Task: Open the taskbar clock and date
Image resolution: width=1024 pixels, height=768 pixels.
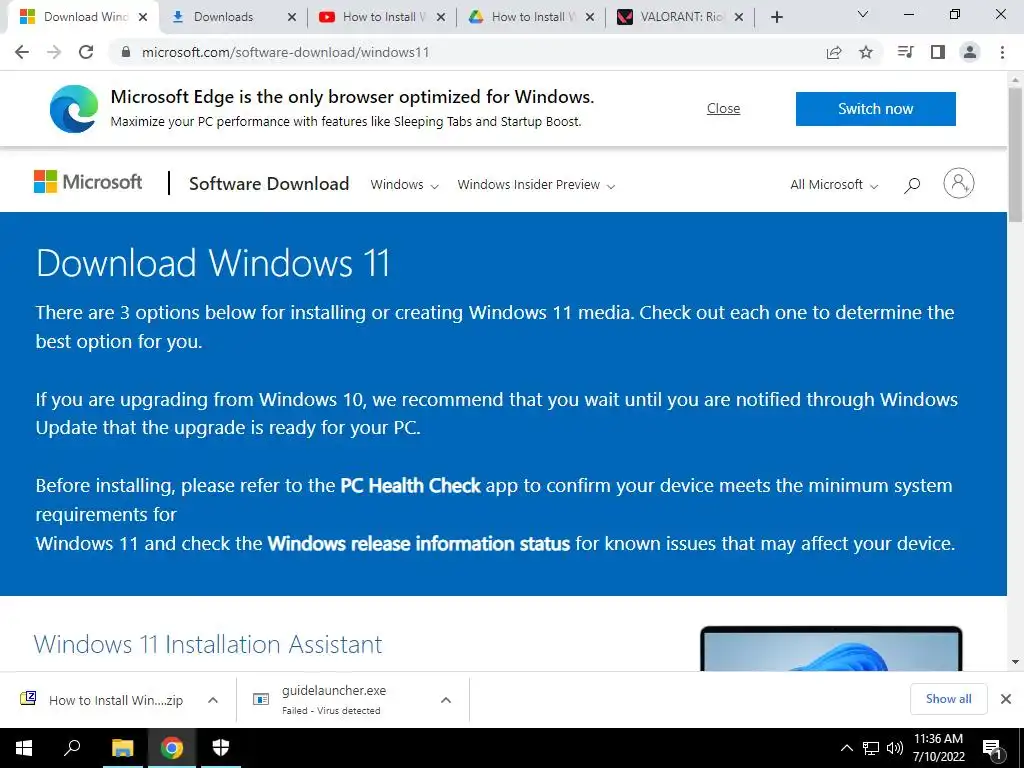Action: point(938,748)
